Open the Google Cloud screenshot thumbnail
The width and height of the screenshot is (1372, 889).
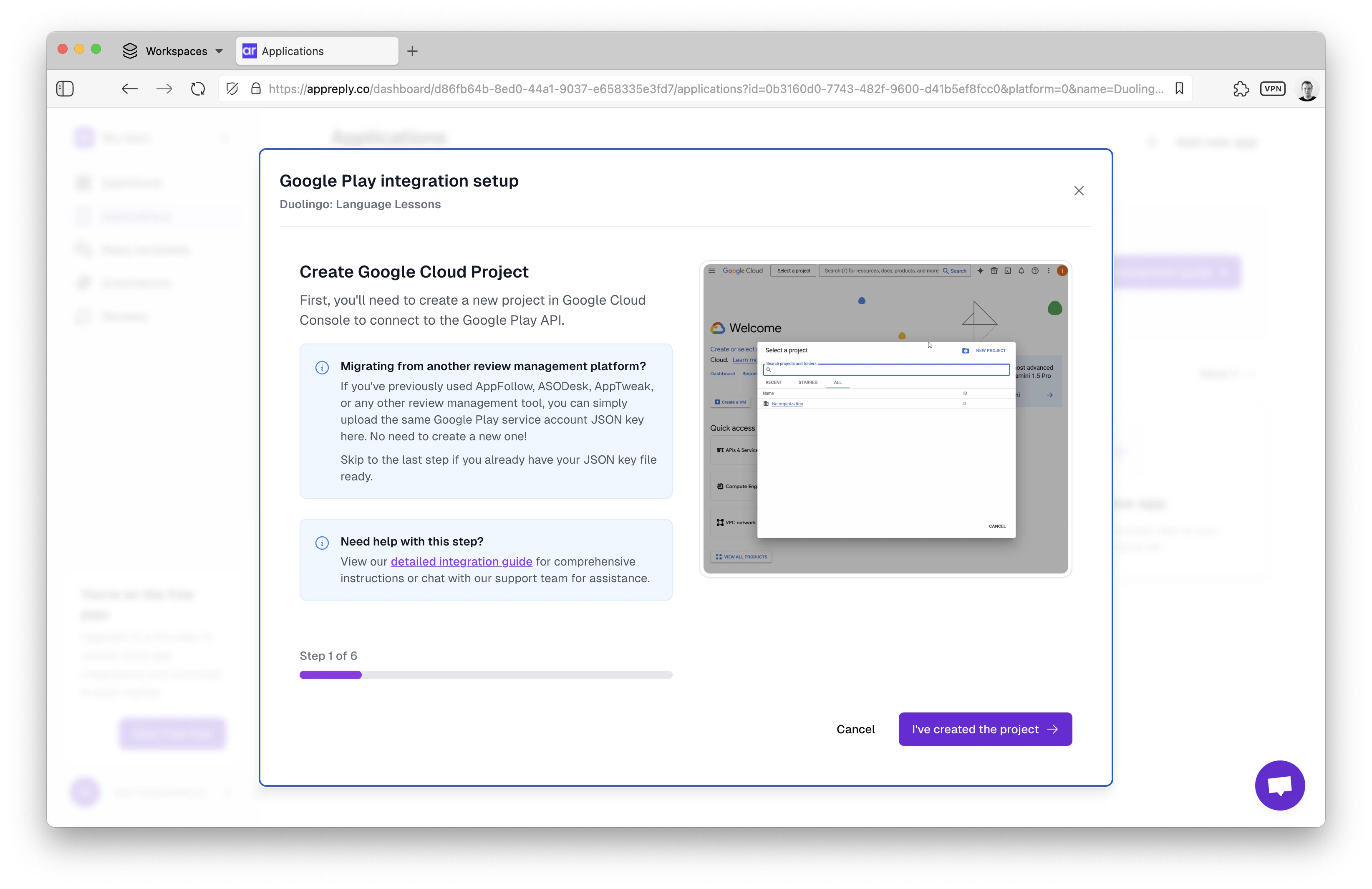tap(885, 419)
